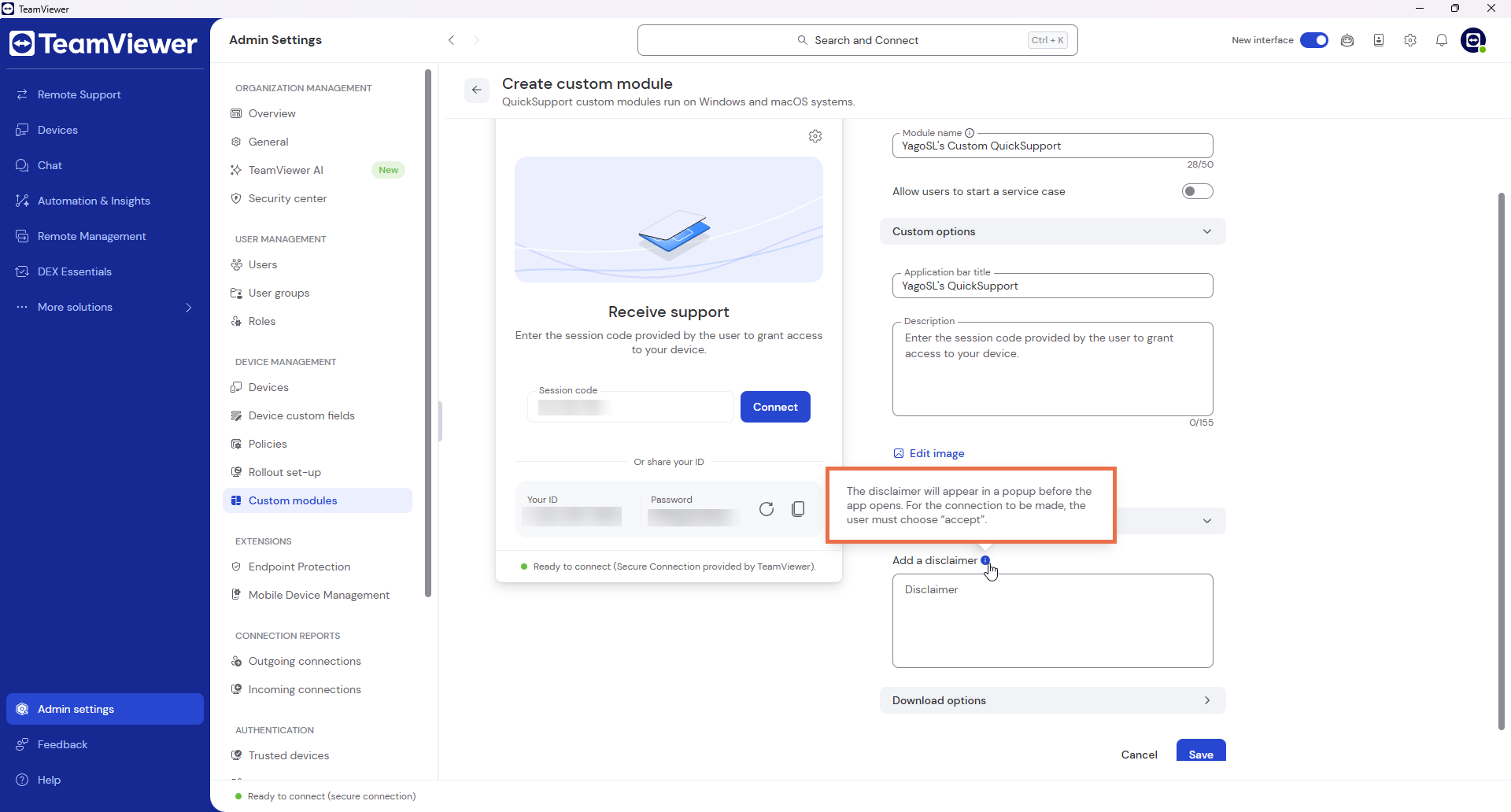The width and height of the screenshot is (1511, 812).
Task: Click the refresh password icon
Action: (x=767, y=509)
